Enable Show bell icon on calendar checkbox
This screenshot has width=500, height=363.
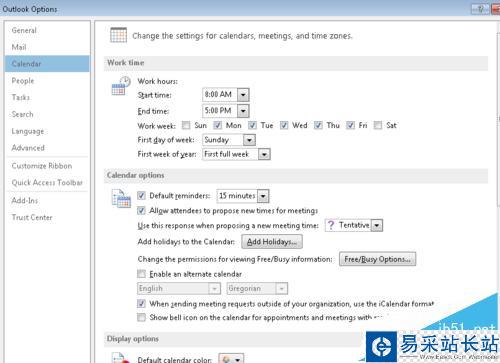click(141, 317)
